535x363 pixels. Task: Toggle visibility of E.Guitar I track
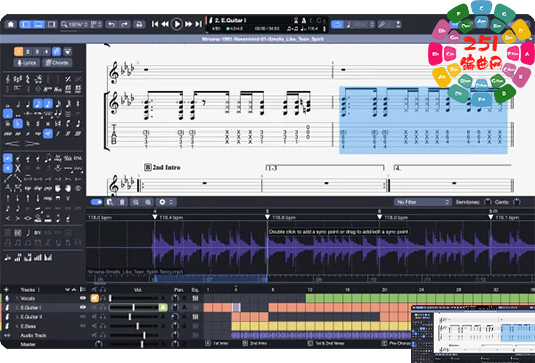coord(83,307)
